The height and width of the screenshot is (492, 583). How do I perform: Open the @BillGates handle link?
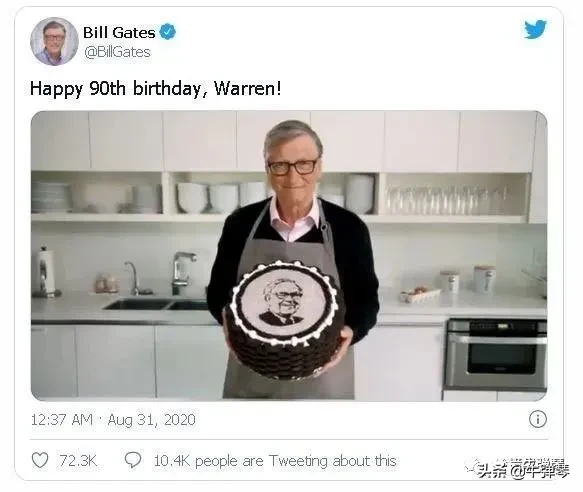[x=117, y=52]
